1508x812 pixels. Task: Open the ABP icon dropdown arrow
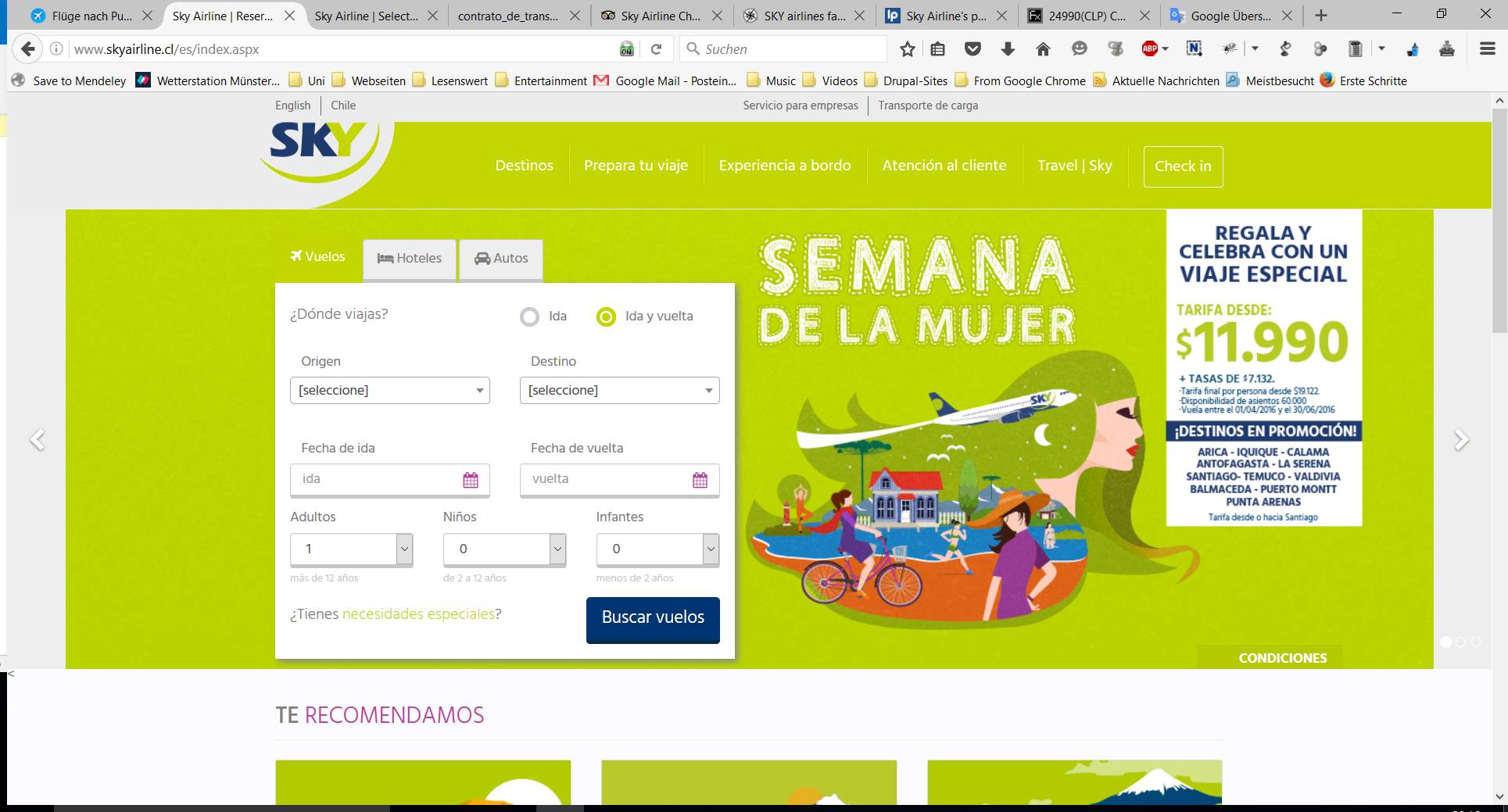[x=1165, y=49]
